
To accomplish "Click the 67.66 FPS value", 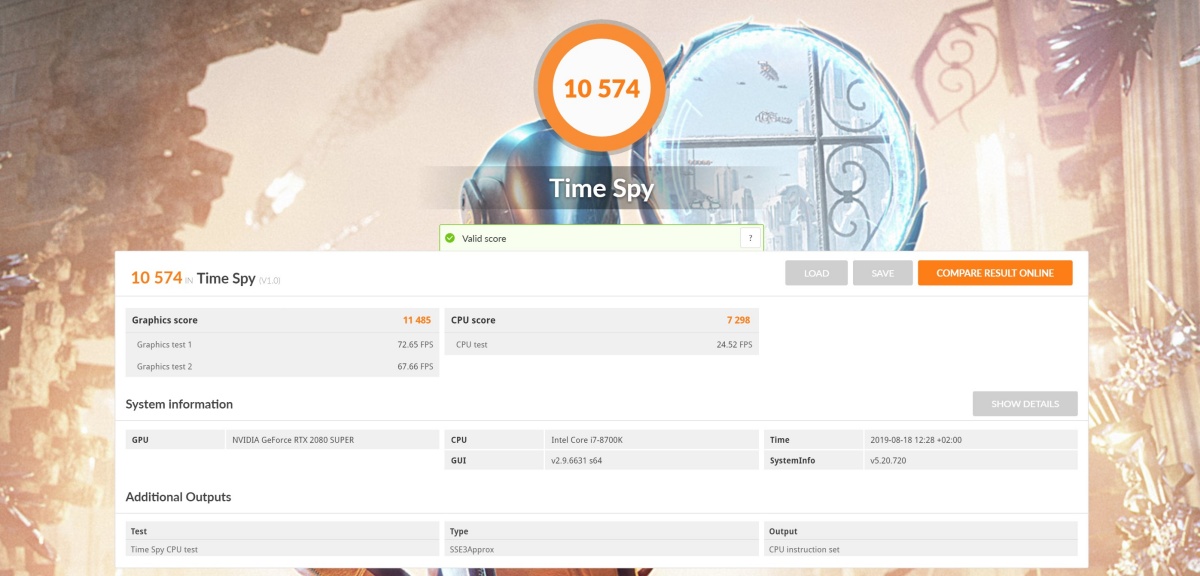I will [x=415, y=367].
